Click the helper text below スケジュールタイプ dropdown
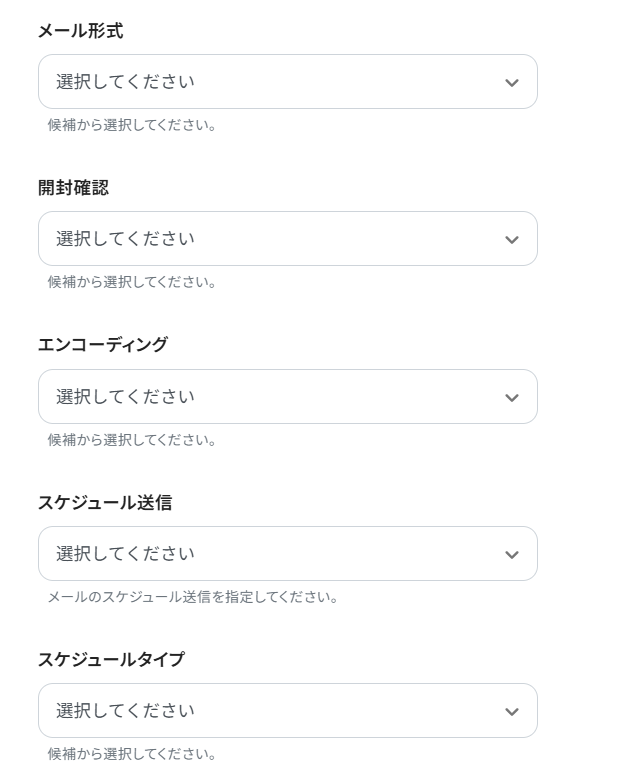The height and width of the screenshot is (780, 620). click(x=132, y=754)
